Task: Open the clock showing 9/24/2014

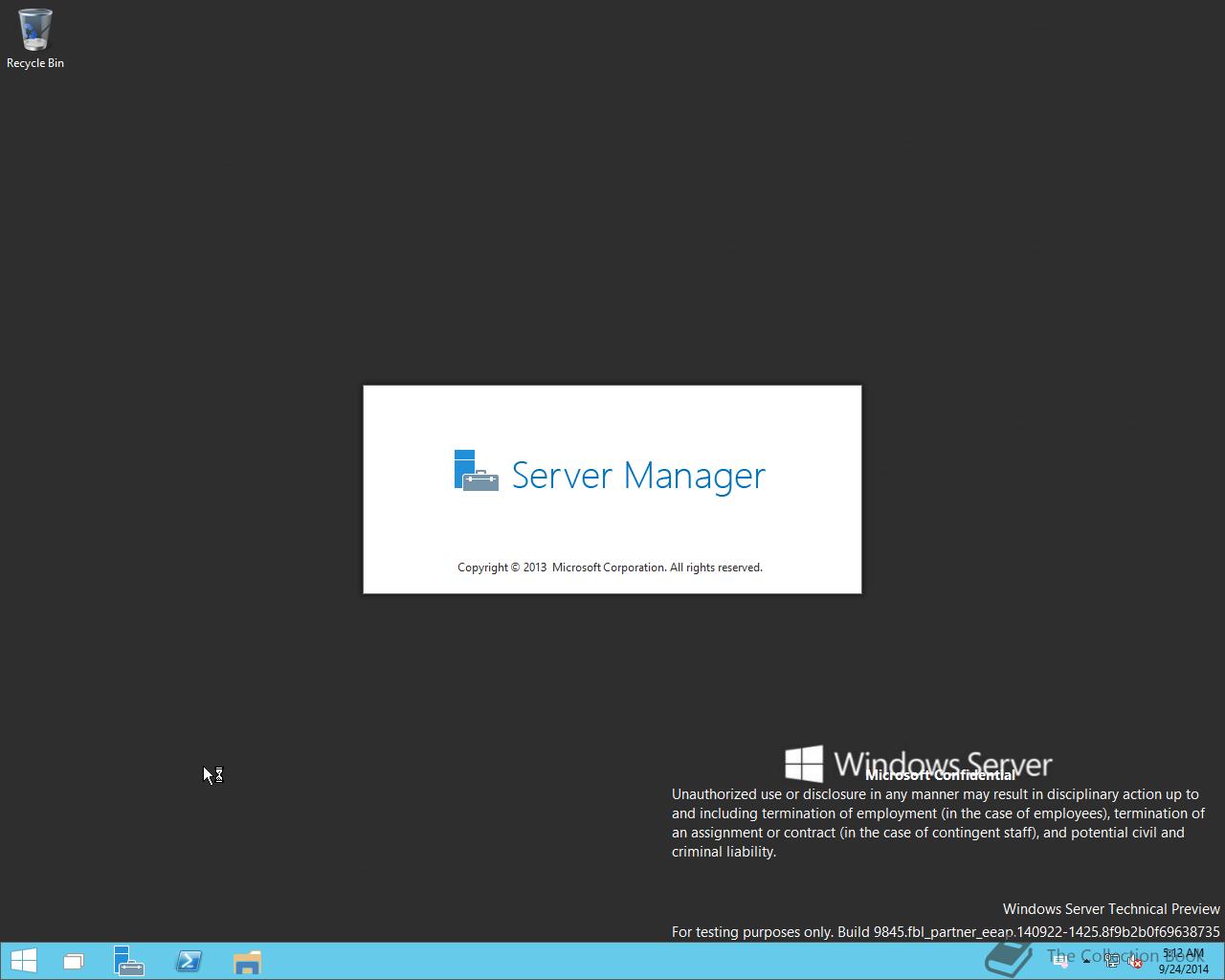Action: [1184, 961]
